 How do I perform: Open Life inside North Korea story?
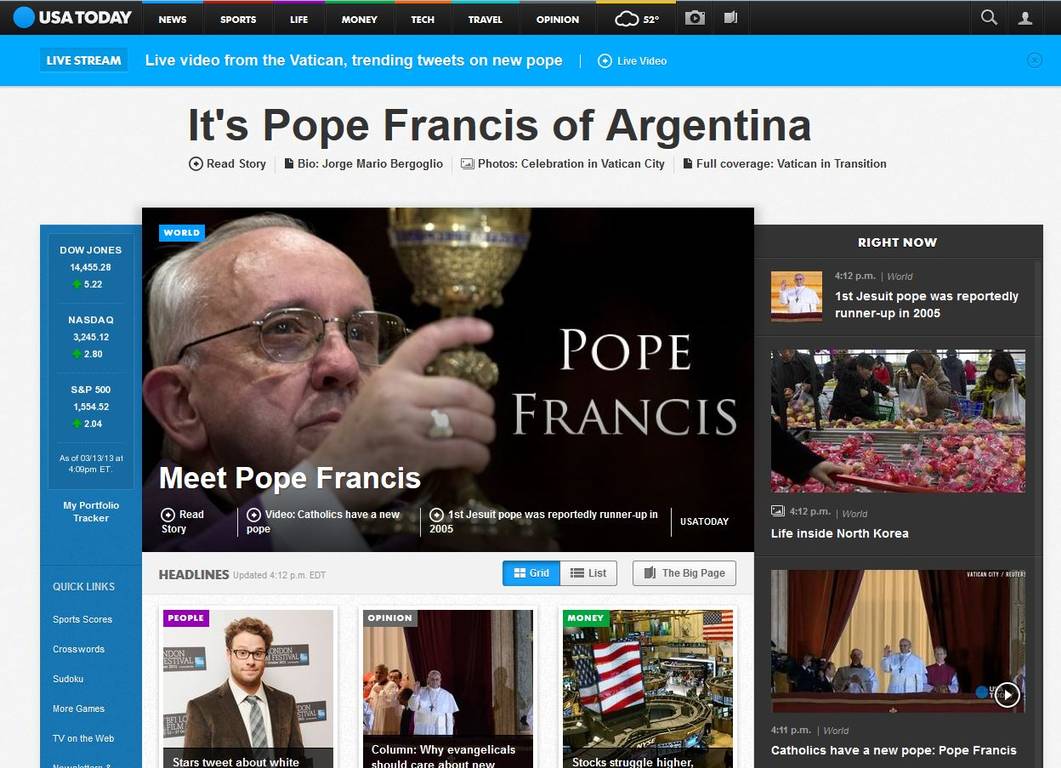(x=840, y=533)
